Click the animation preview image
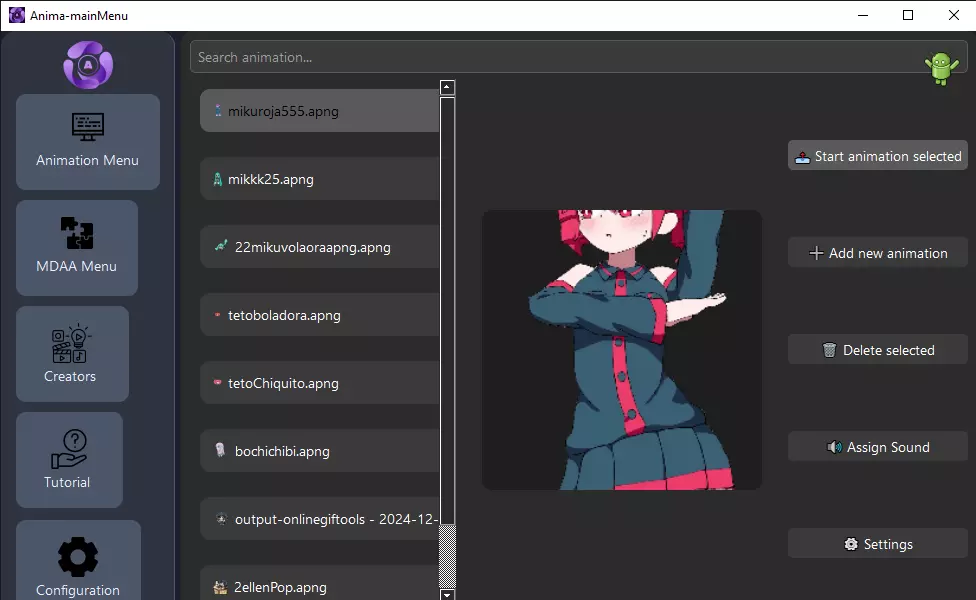The image size is (976, 600). 622,350
